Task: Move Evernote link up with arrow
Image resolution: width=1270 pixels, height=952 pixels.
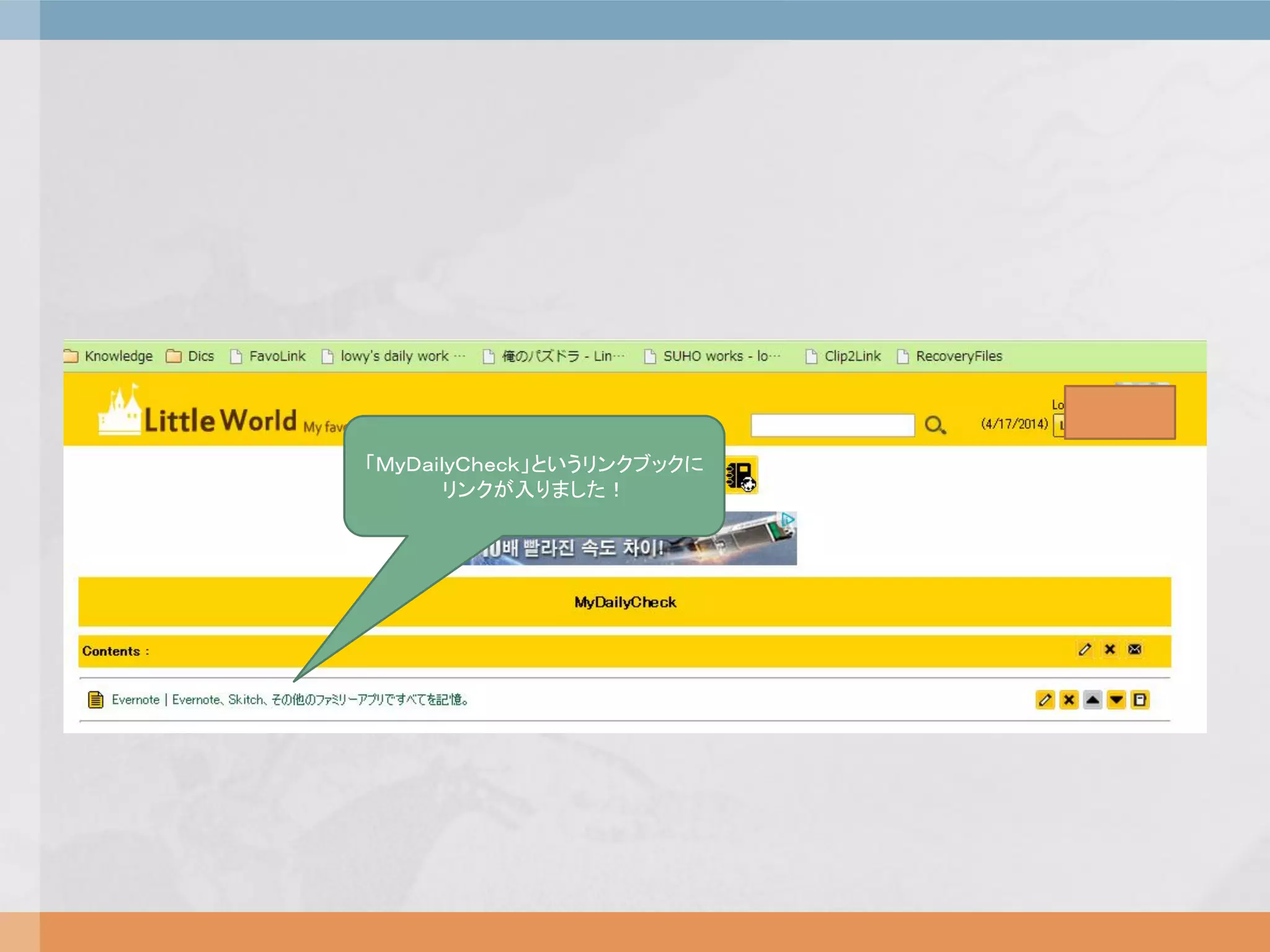Action: [x=1093, y=700]
